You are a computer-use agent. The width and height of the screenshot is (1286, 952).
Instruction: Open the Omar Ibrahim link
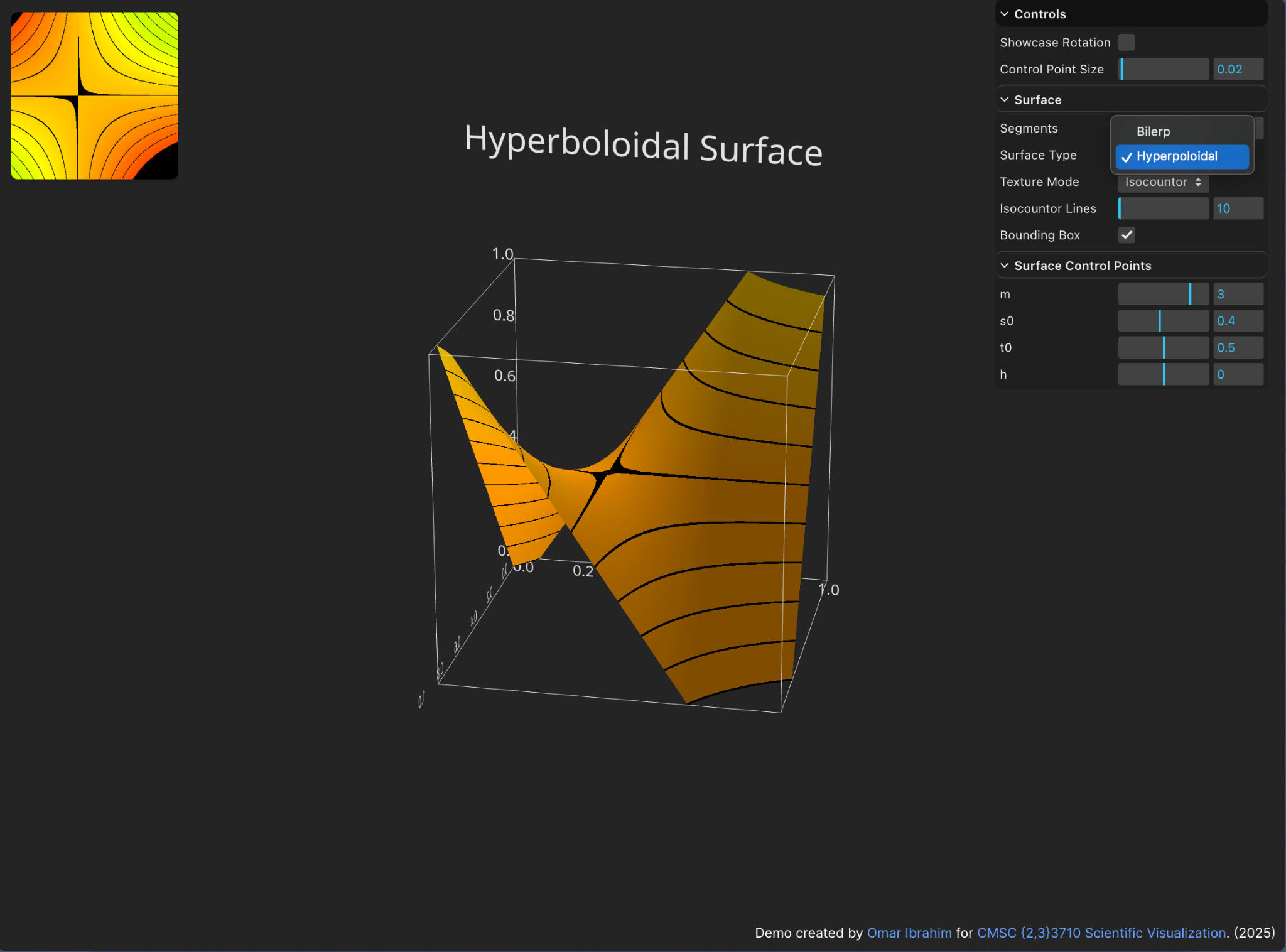[x=908, y=933]
